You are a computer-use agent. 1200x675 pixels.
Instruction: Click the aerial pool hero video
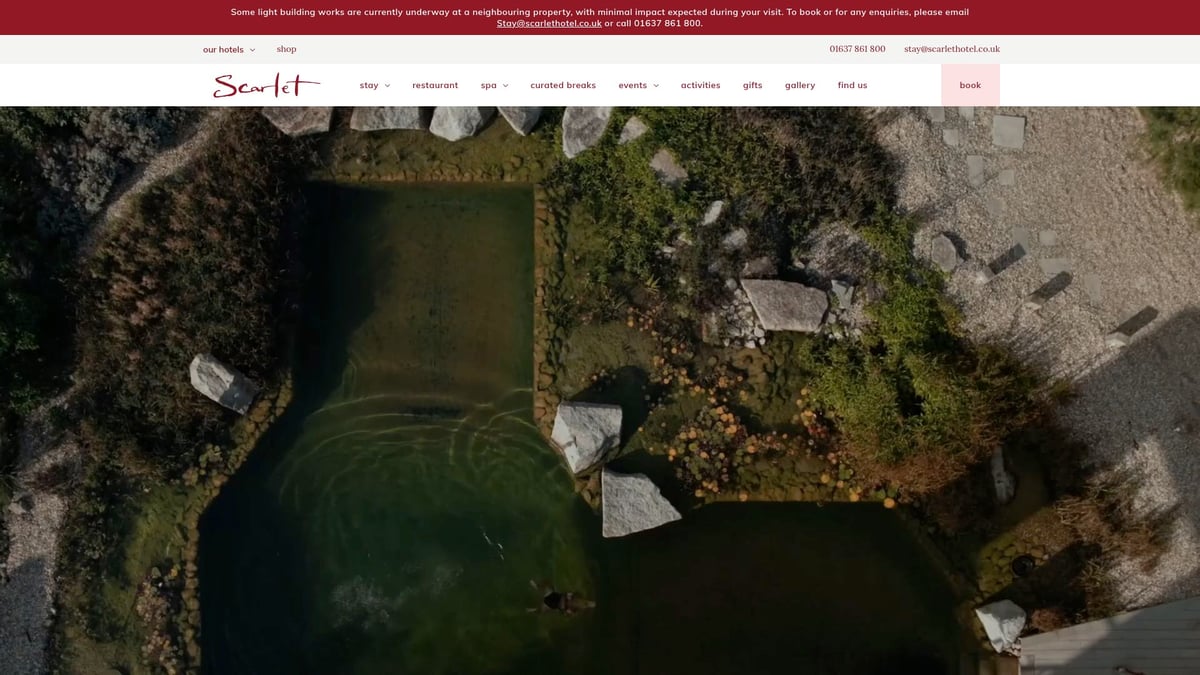(x=600, y=400)
